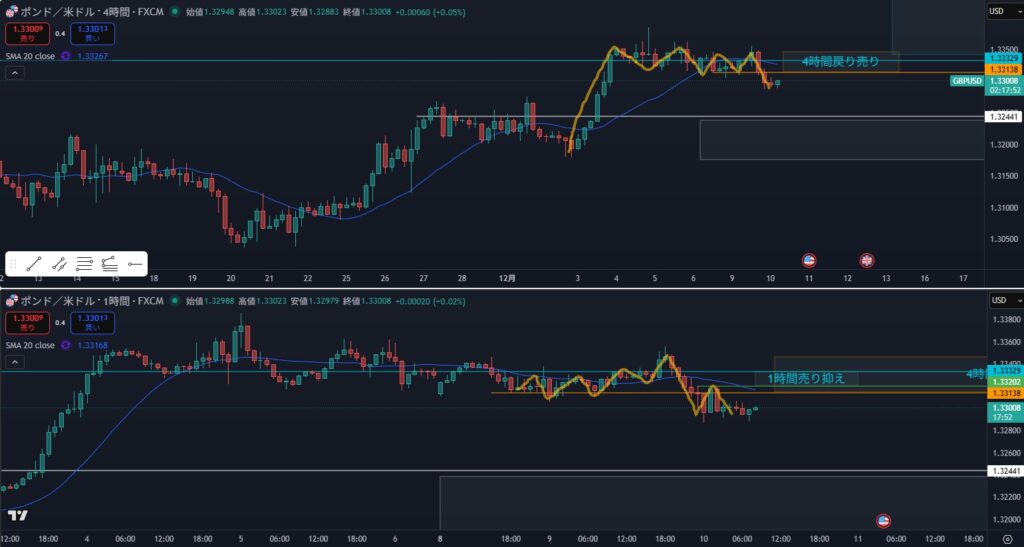The height and width of the screenshot is (547, 1024).
Task: Click the market status dot on the 4-hour chart
Action: tap(176, 12)
